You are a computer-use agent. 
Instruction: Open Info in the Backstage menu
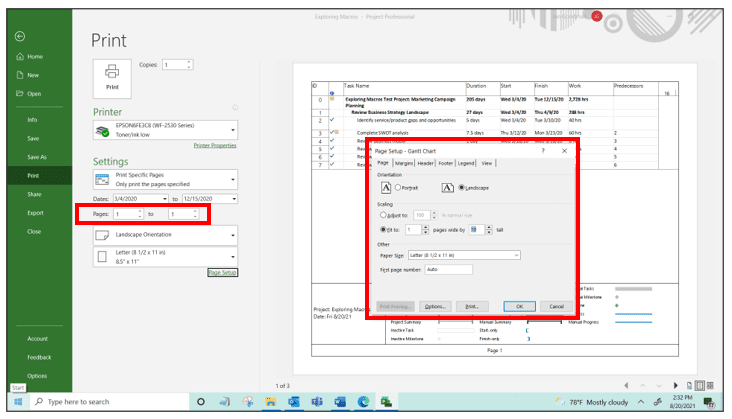[x=32, y=120]
